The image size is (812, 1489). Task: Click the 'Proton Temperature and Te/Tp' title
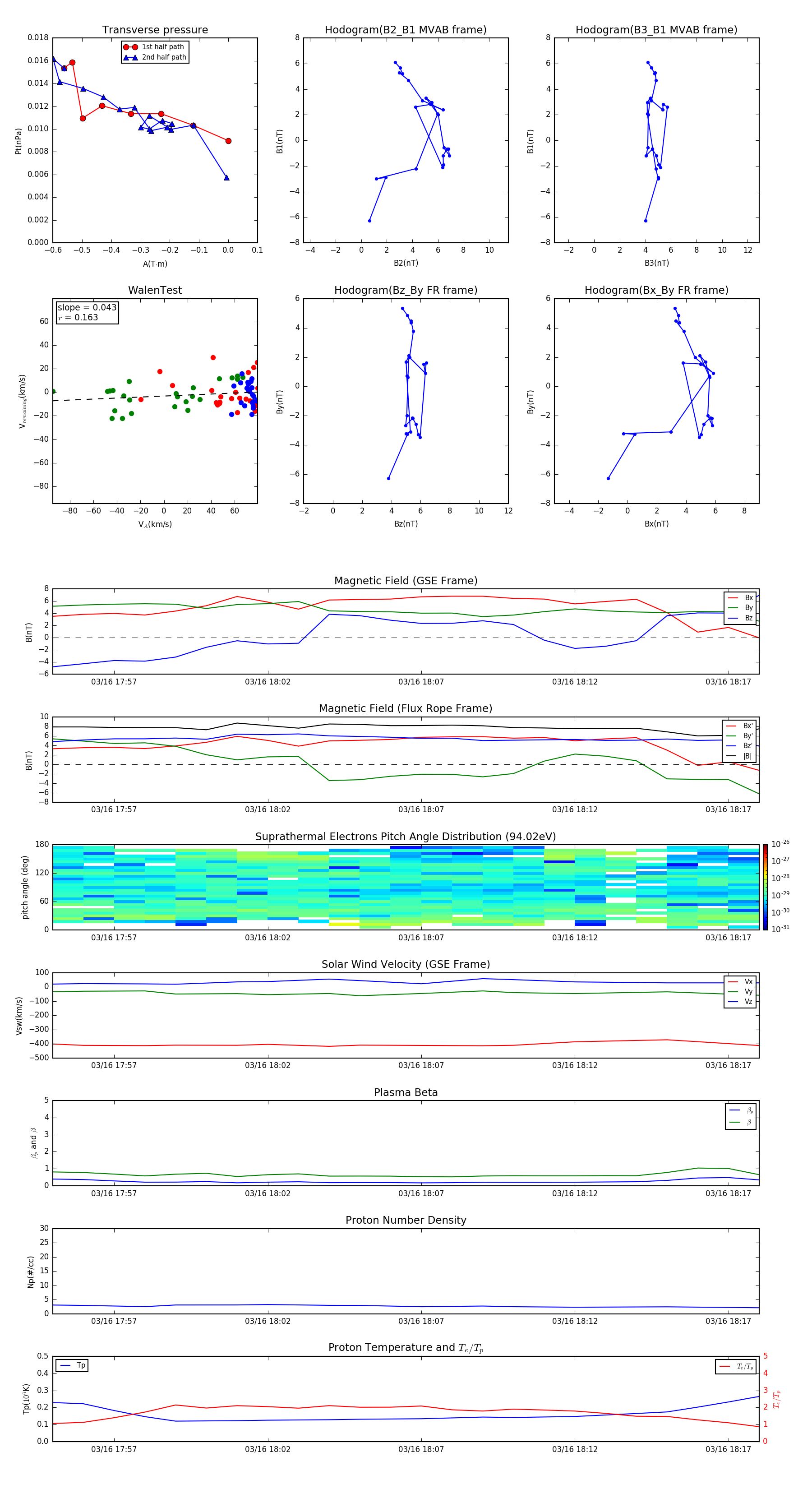point(406,1348)
